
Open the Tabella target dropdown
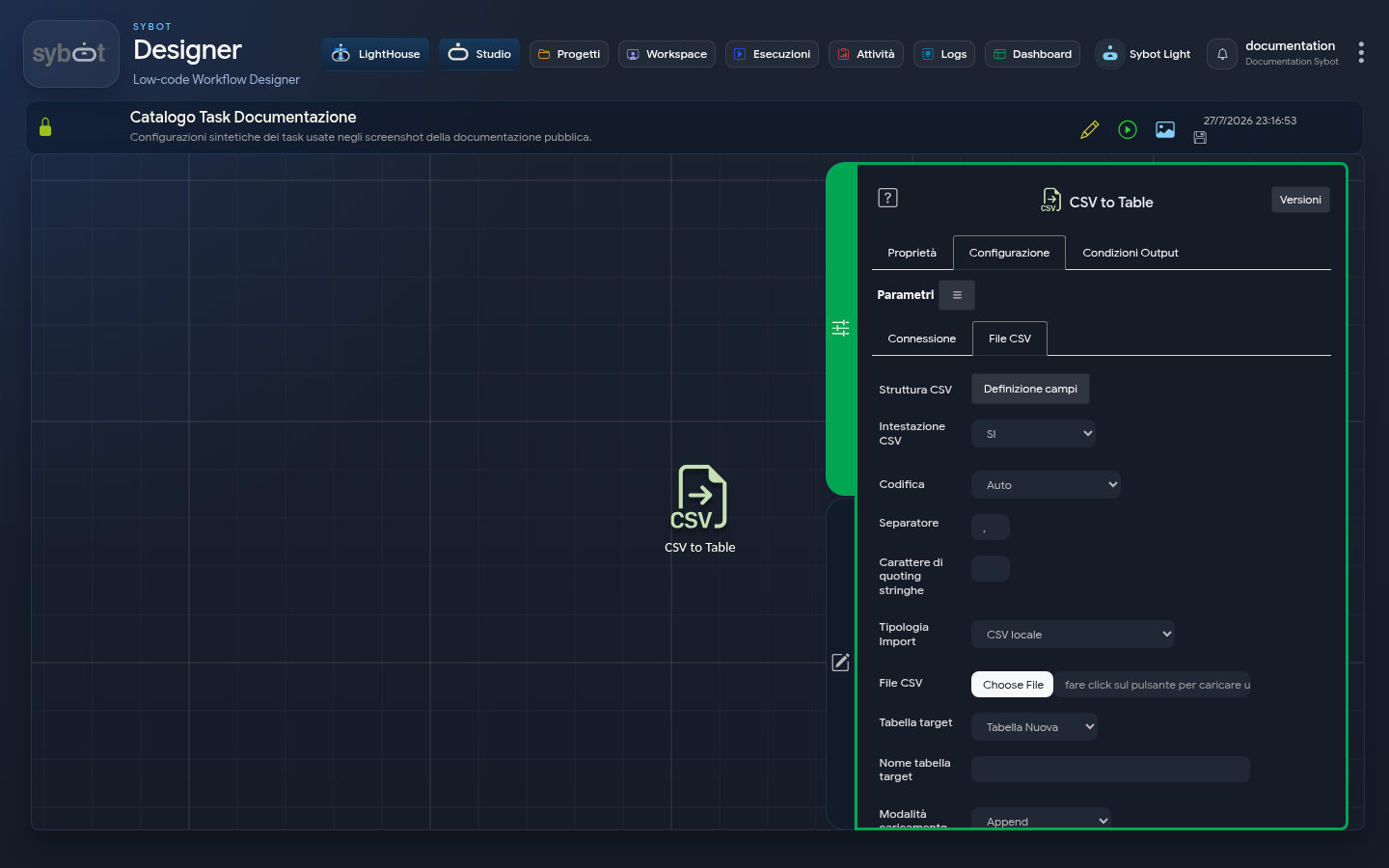pos(1034,727)
